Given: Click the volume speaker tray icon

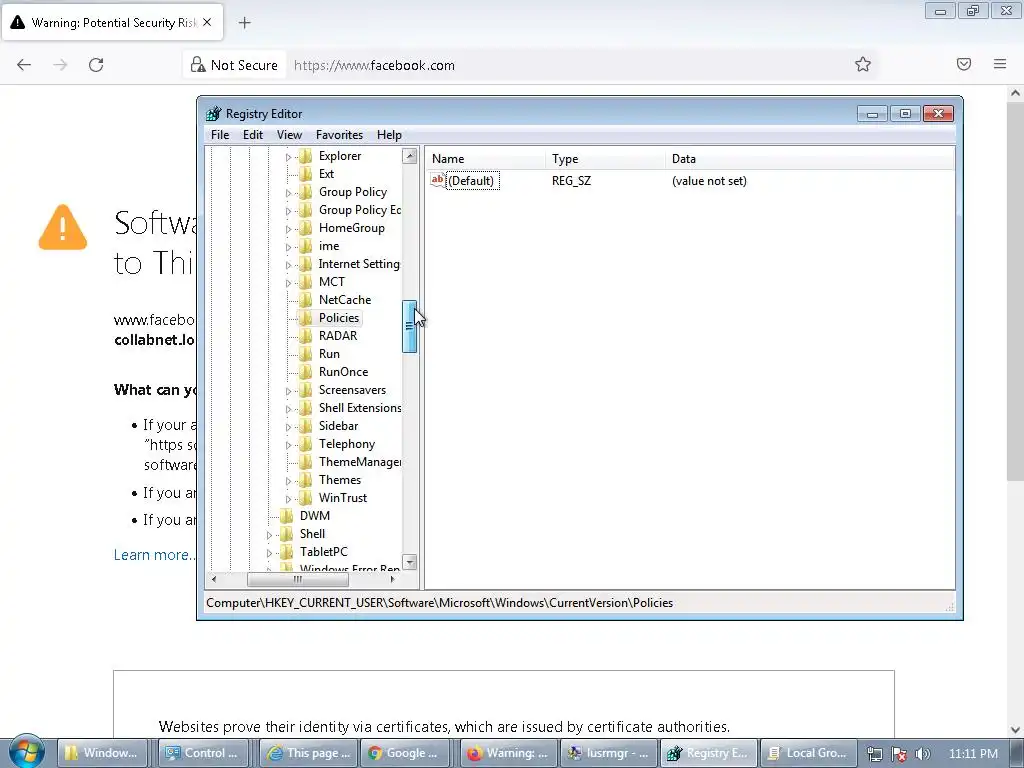Looking at the screenshot, I should [x=923, y=754].
